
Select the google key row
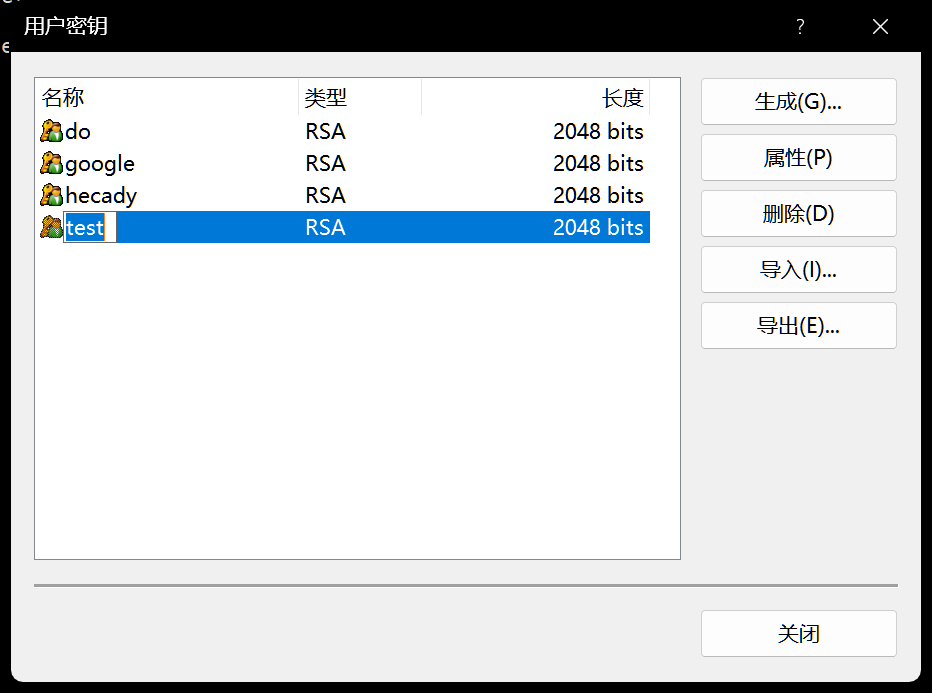100,163
